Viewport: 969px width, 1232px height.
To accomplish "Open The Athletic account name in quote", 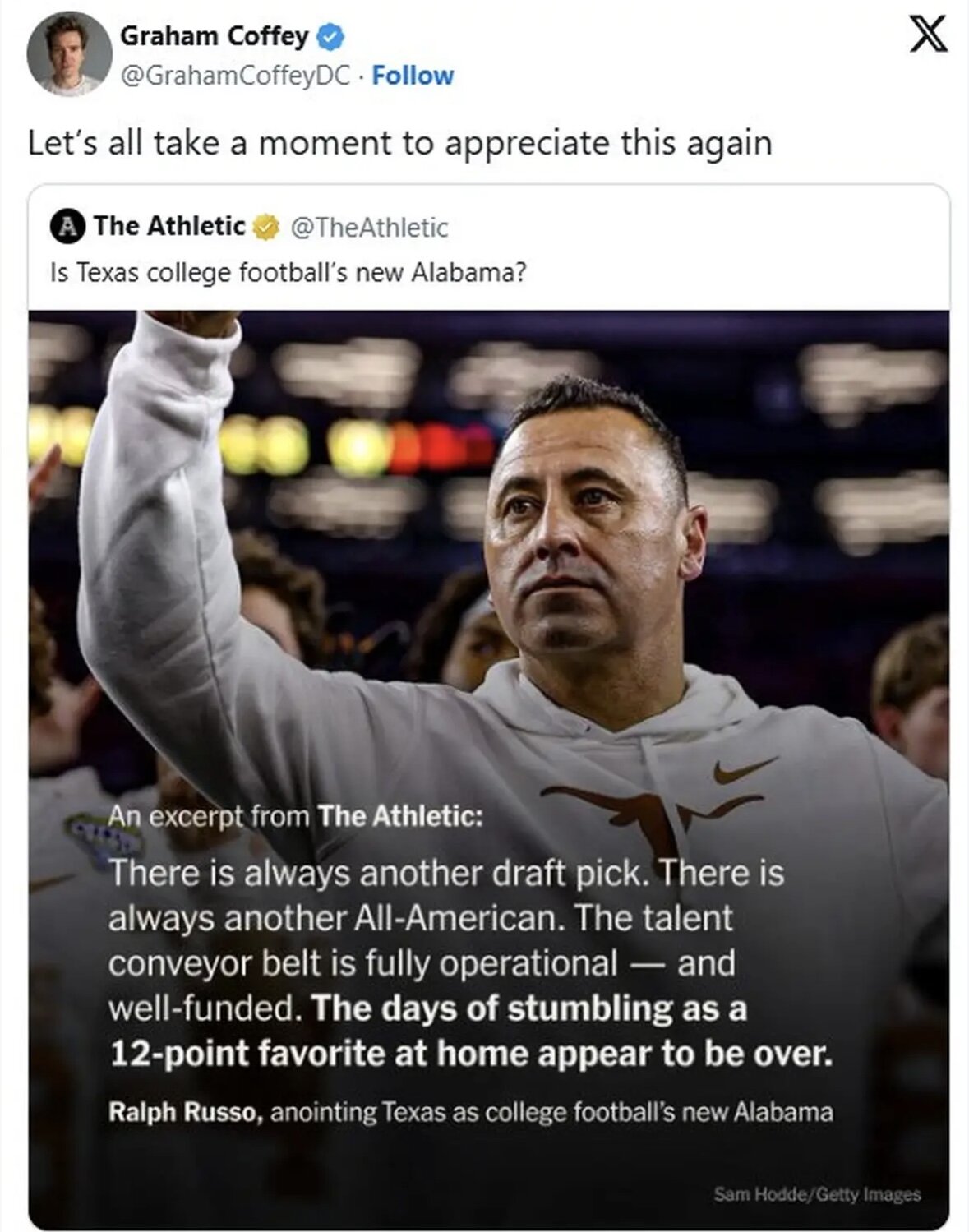I will pyautogui.click(x=168, y=226).
